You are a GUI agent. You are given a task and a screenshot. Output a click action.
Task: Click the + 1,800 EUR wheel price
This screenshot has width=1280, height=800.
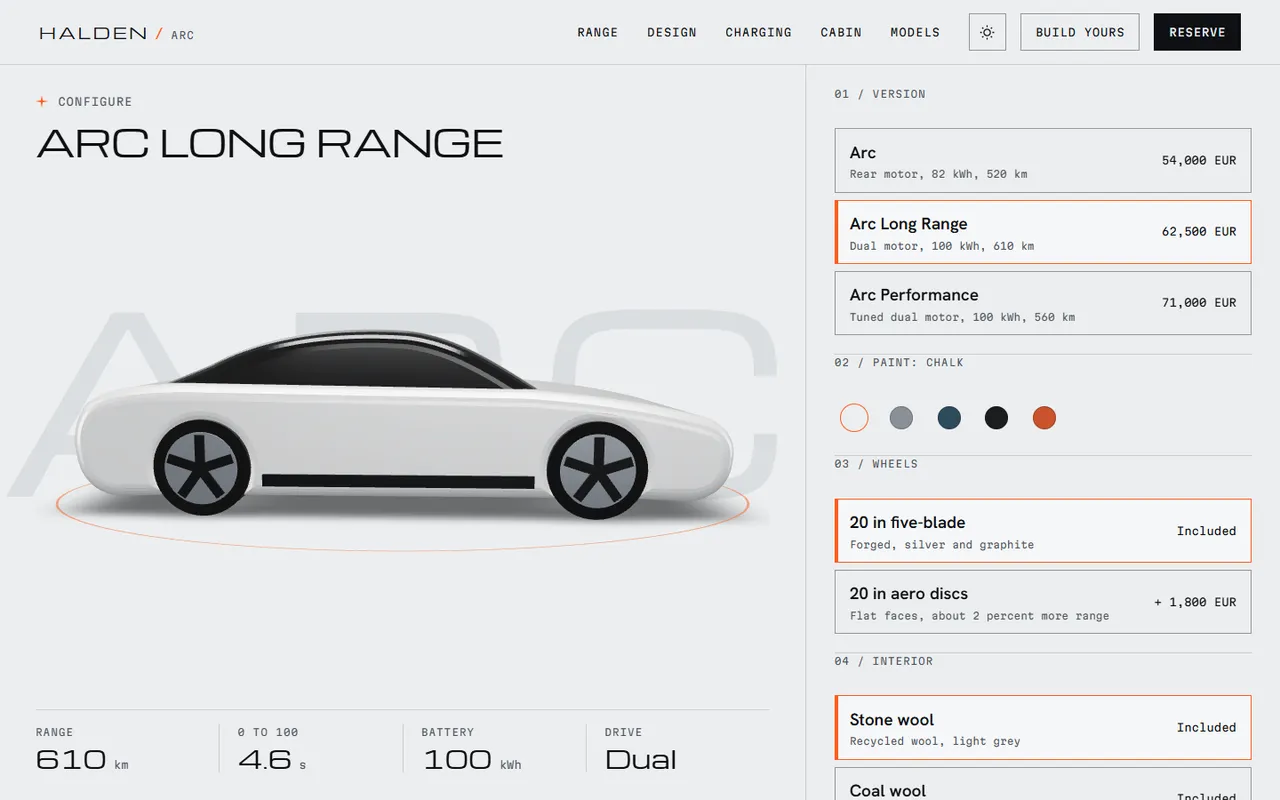pos(1195,602)
